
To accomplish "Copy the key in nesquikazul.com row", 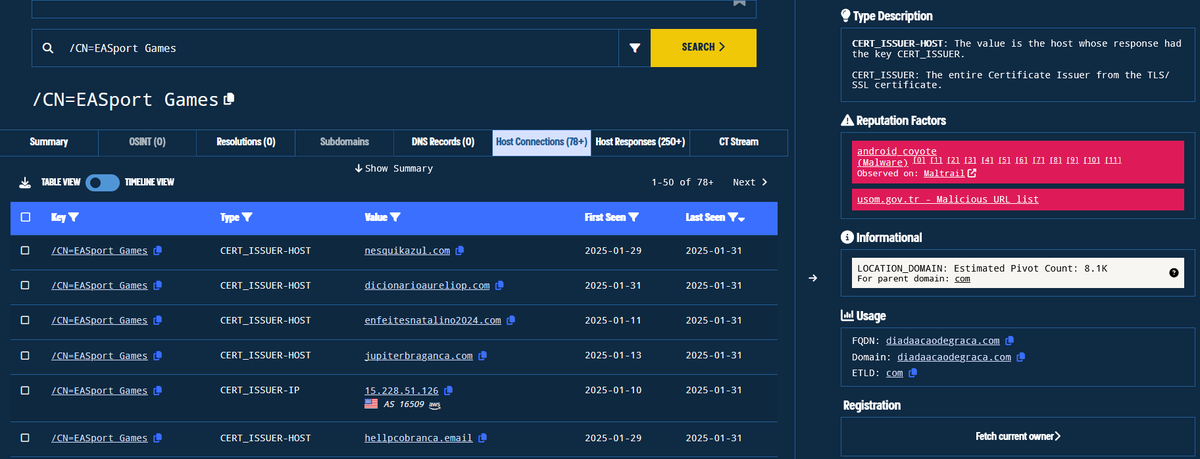I will (x=158, y=250).
